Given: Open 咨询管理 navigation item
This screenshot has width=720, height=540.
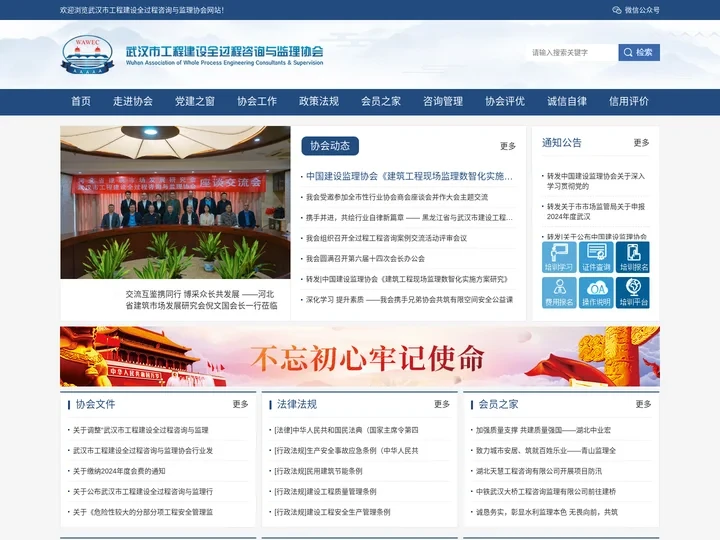Looking at the screenshot, I should pyautogui.click(x=443, y=101).
